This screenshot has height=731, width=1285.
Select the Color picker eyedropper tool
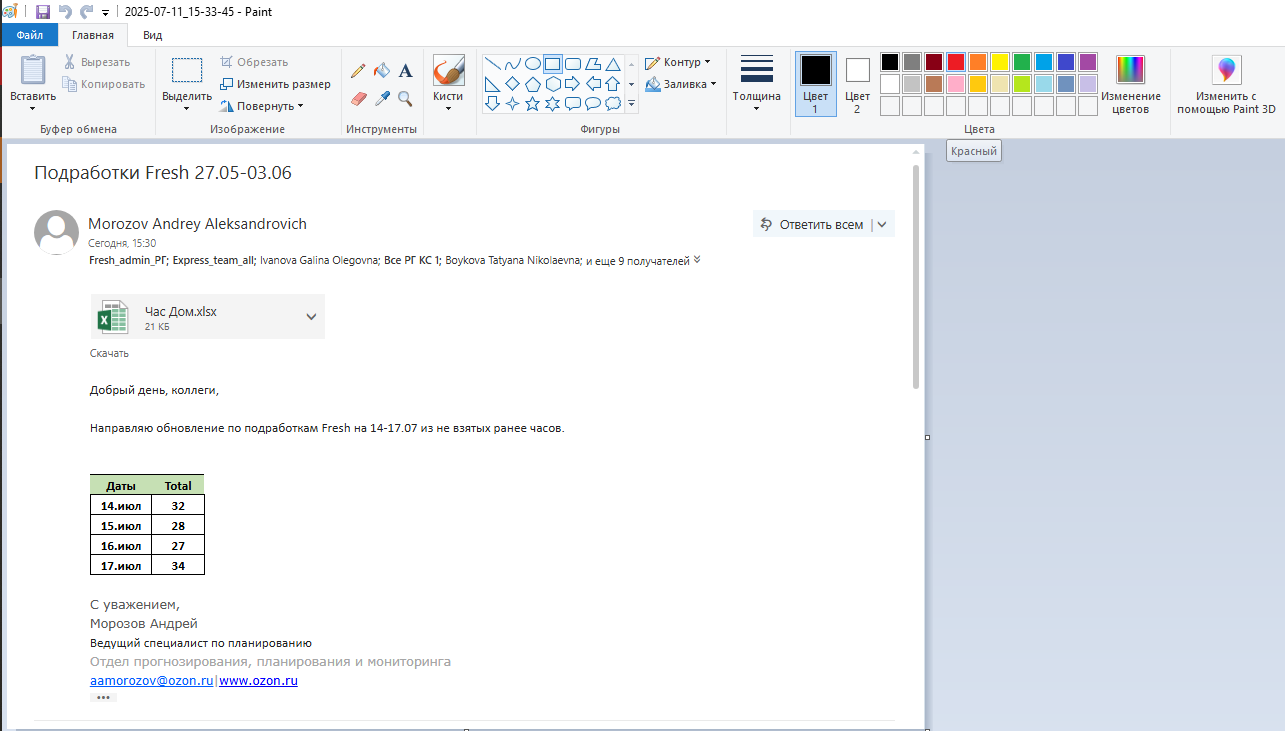pos(382,98)
